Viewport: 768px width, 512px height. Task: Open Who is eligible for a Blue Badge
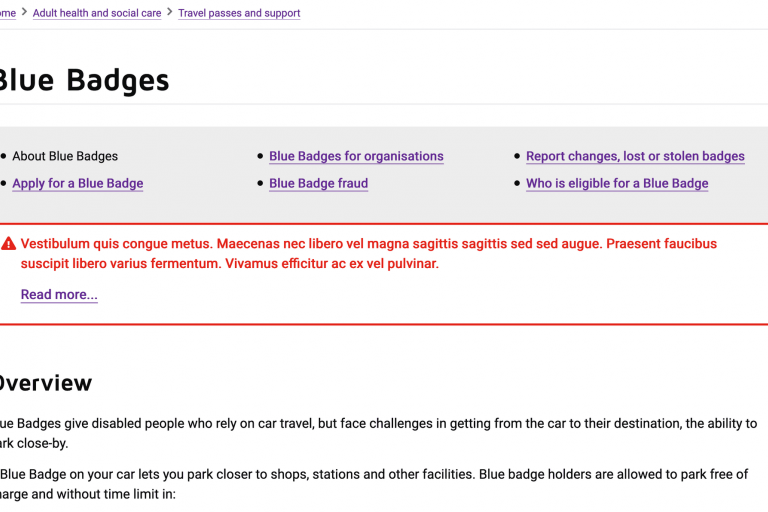pos(617,183)
